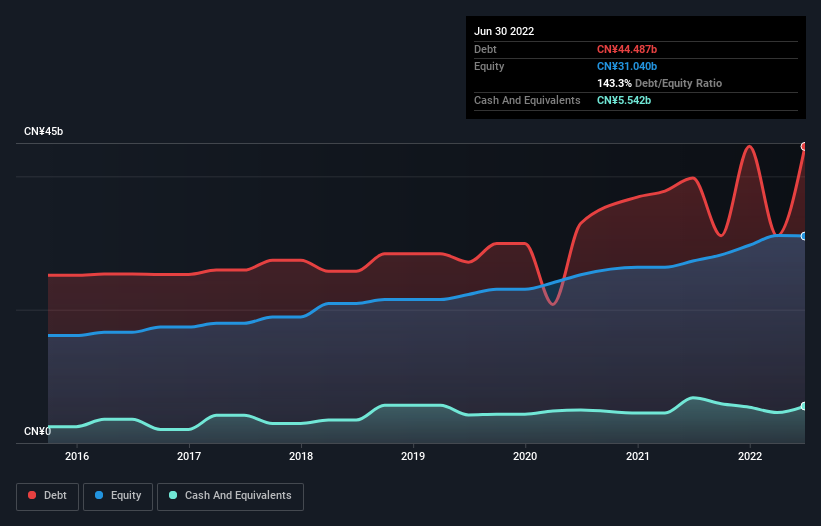Click the CN¥45b y-axis label
Image resolution: width=821 pixels, height=526 pixels.
(x=43, y=131)
